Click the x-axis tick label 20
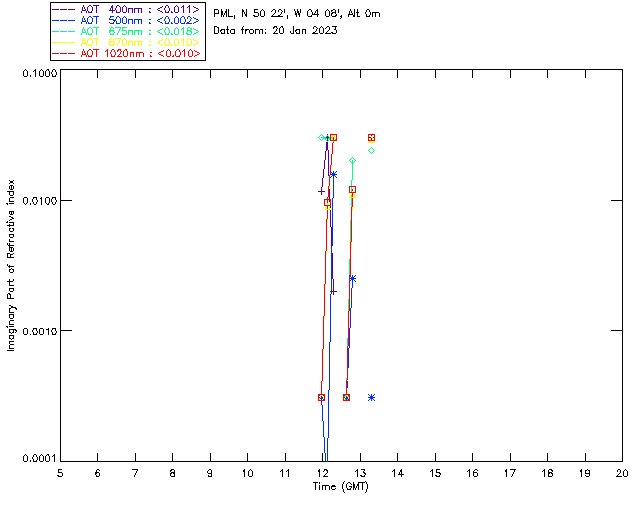 point(622,473)
